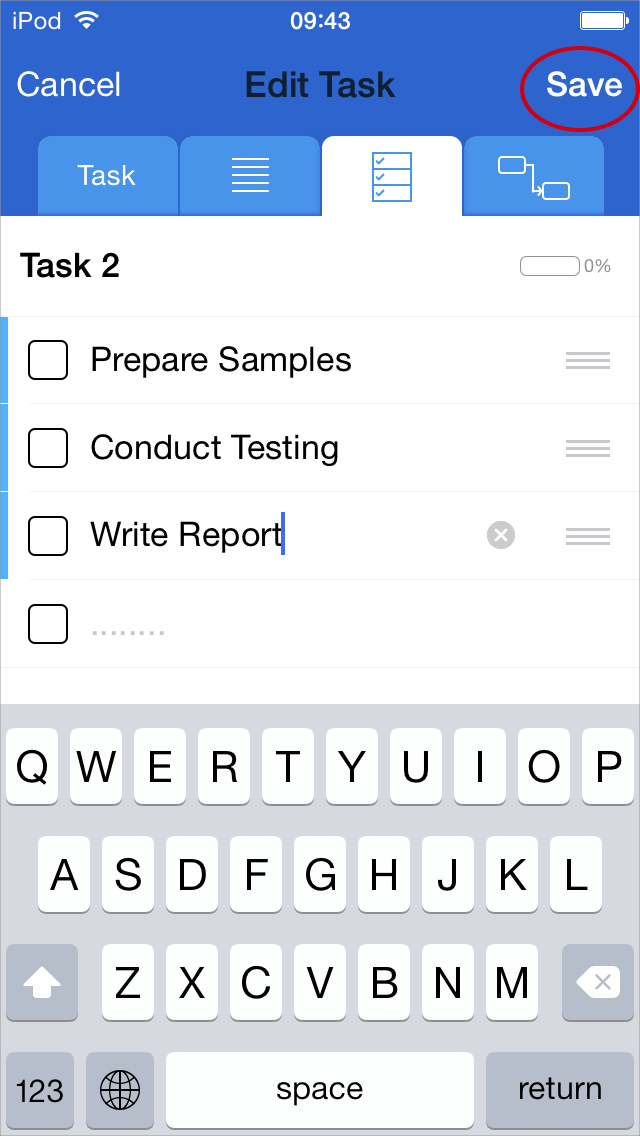Tap the Task 2 progress bar
Viewport: 640px width, 1136px height.
point(550,266)
